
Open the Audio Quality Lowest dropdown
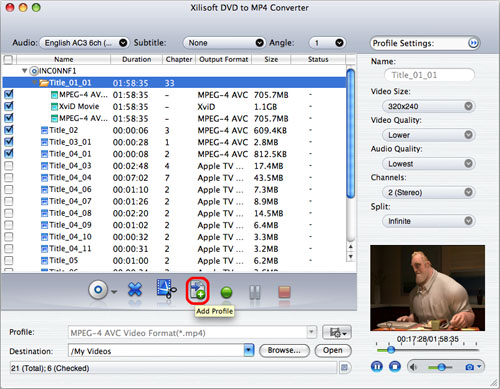click(x=428, y=164)
